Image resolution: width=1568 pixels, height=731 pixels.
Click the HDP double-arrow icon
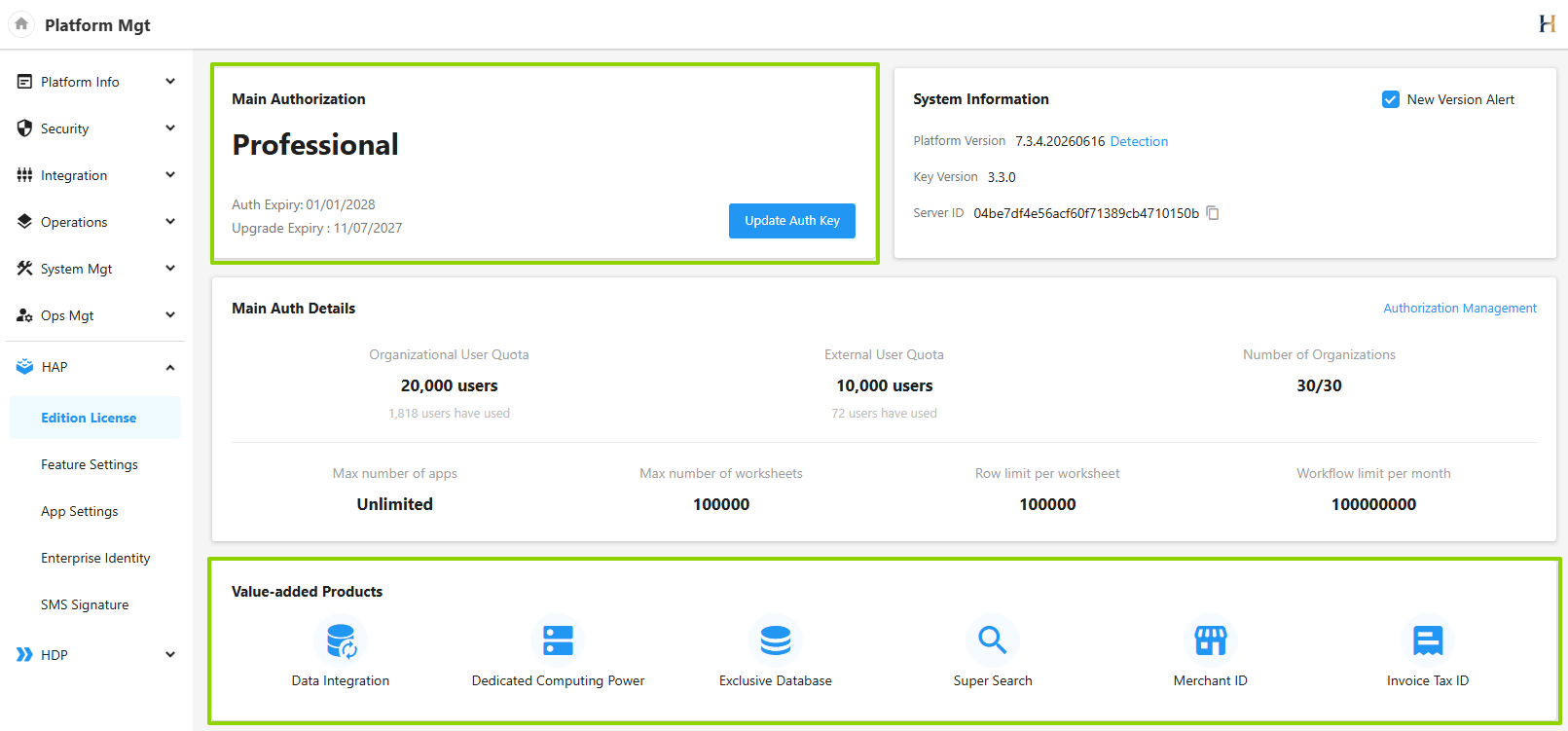(24, 655)
